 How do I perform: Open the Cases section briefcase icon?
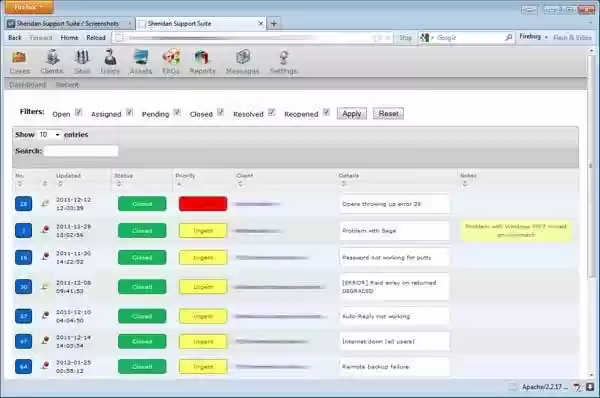click(19, 58)
